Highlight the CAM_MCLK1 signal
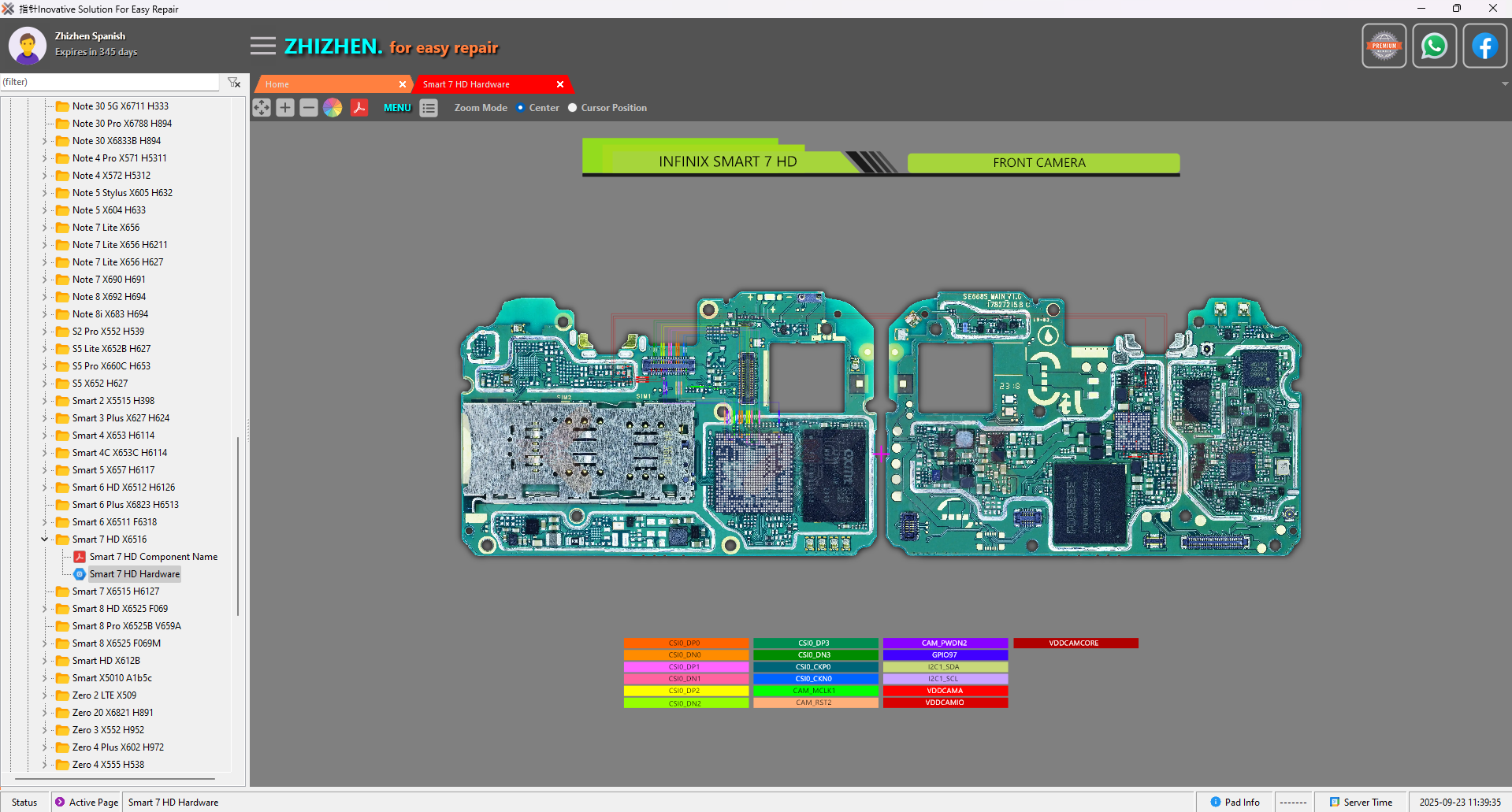This screenshot has height=812, width=1512. coord(815,691)
